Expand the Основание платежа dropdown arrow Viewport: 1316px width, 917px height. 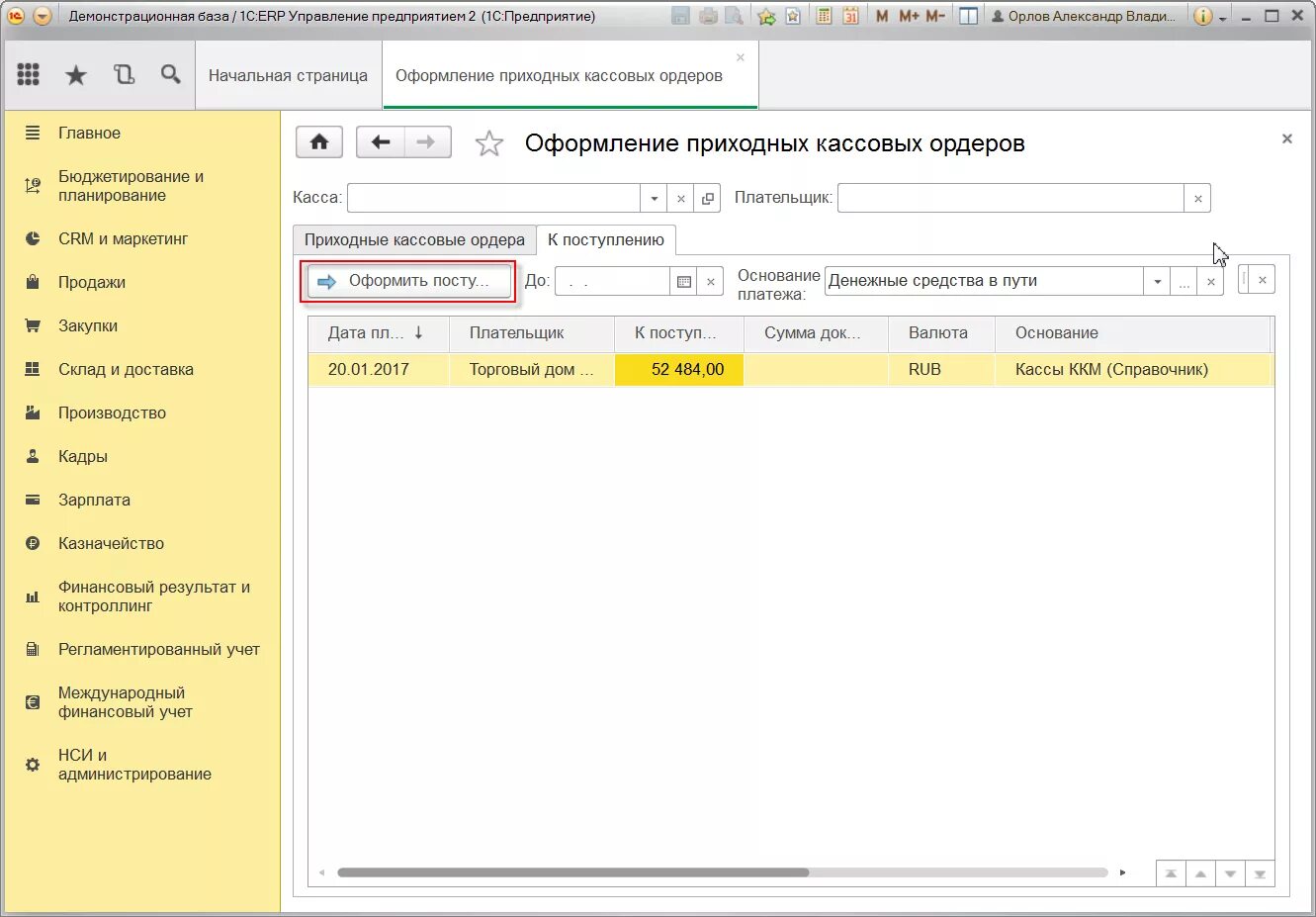coord(1157,282)
